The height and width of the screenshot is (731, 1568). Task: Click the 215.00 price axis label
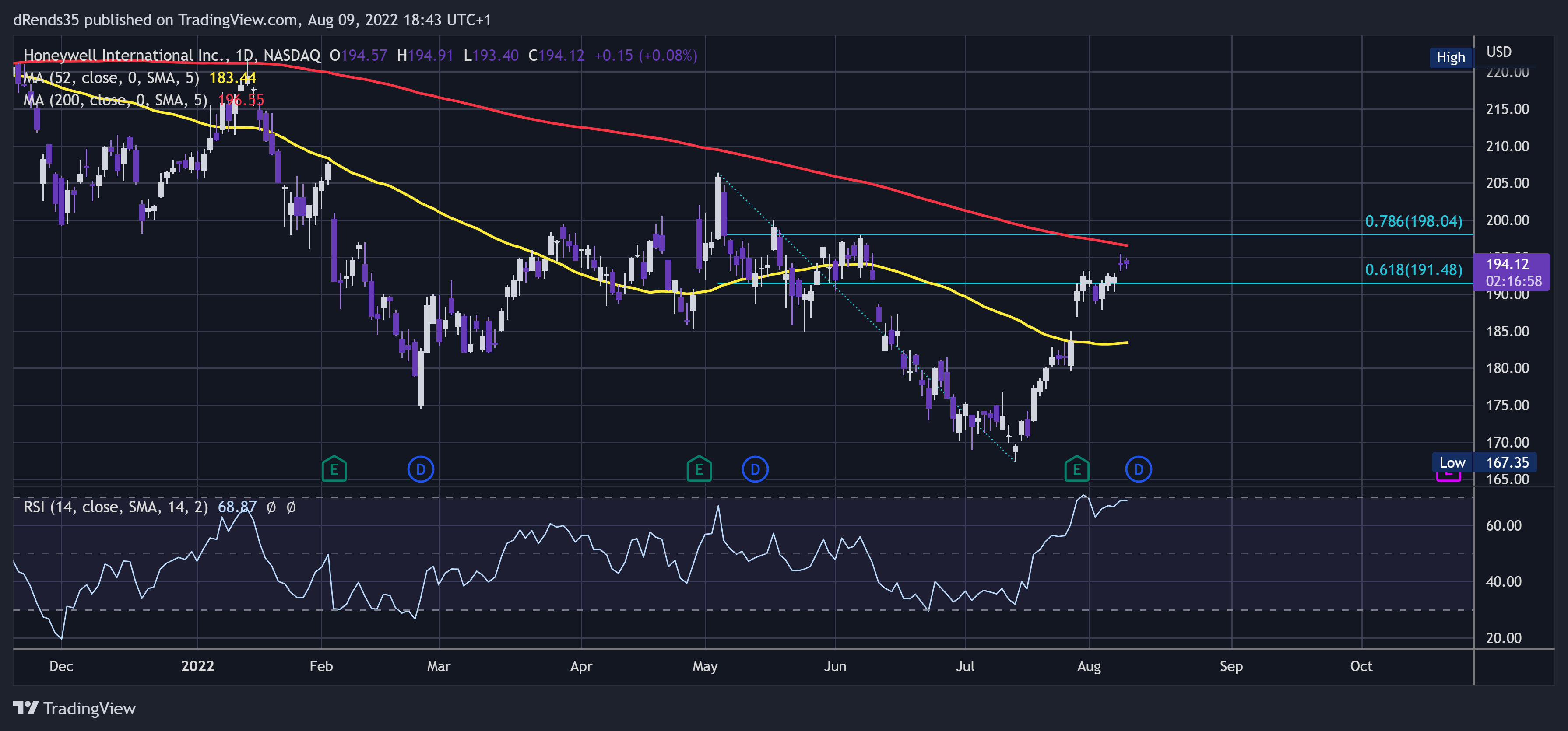coord(1507,109)
